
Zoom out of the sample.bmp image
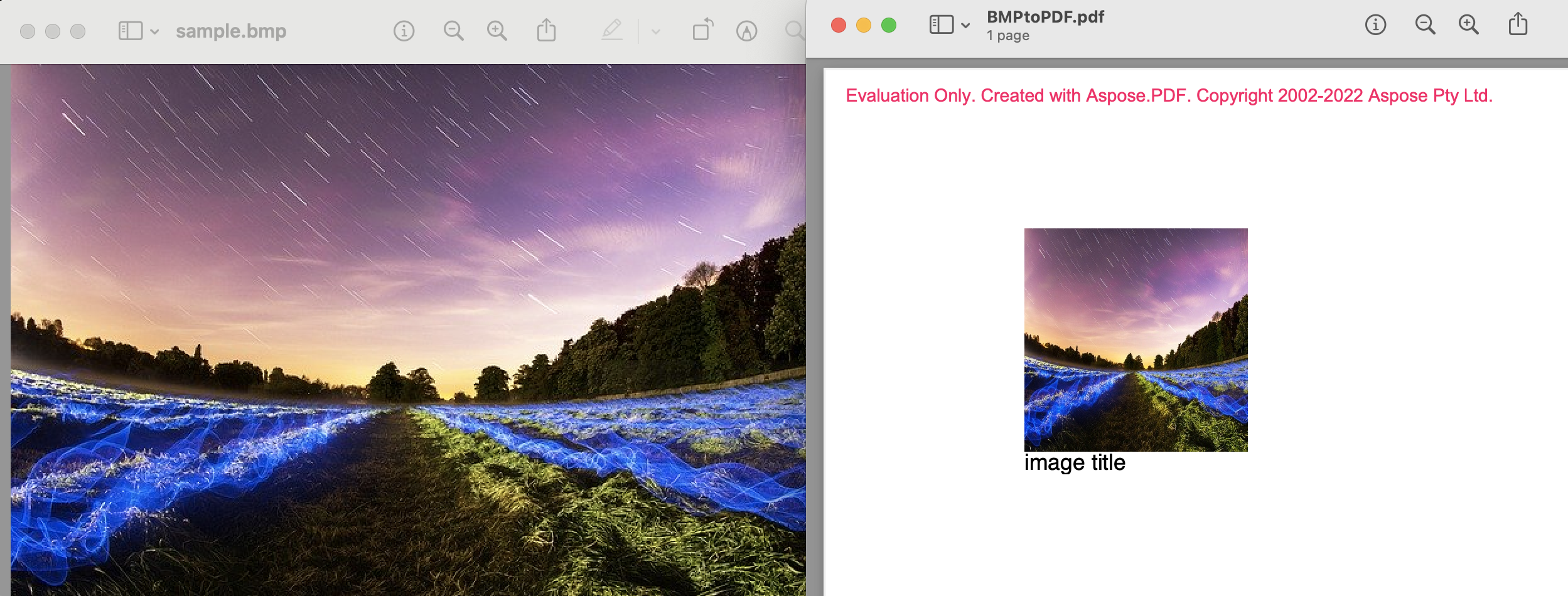click(454, 29)
